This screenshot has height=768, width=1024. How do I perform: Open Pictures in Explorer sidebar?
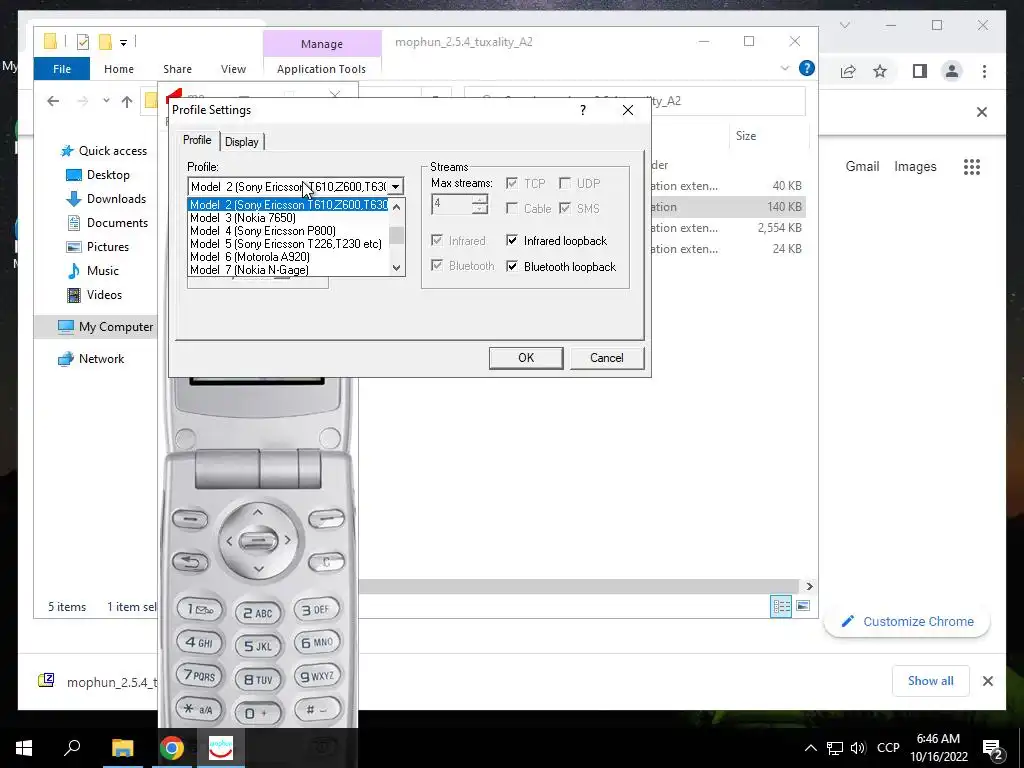(x=97, y=247)
